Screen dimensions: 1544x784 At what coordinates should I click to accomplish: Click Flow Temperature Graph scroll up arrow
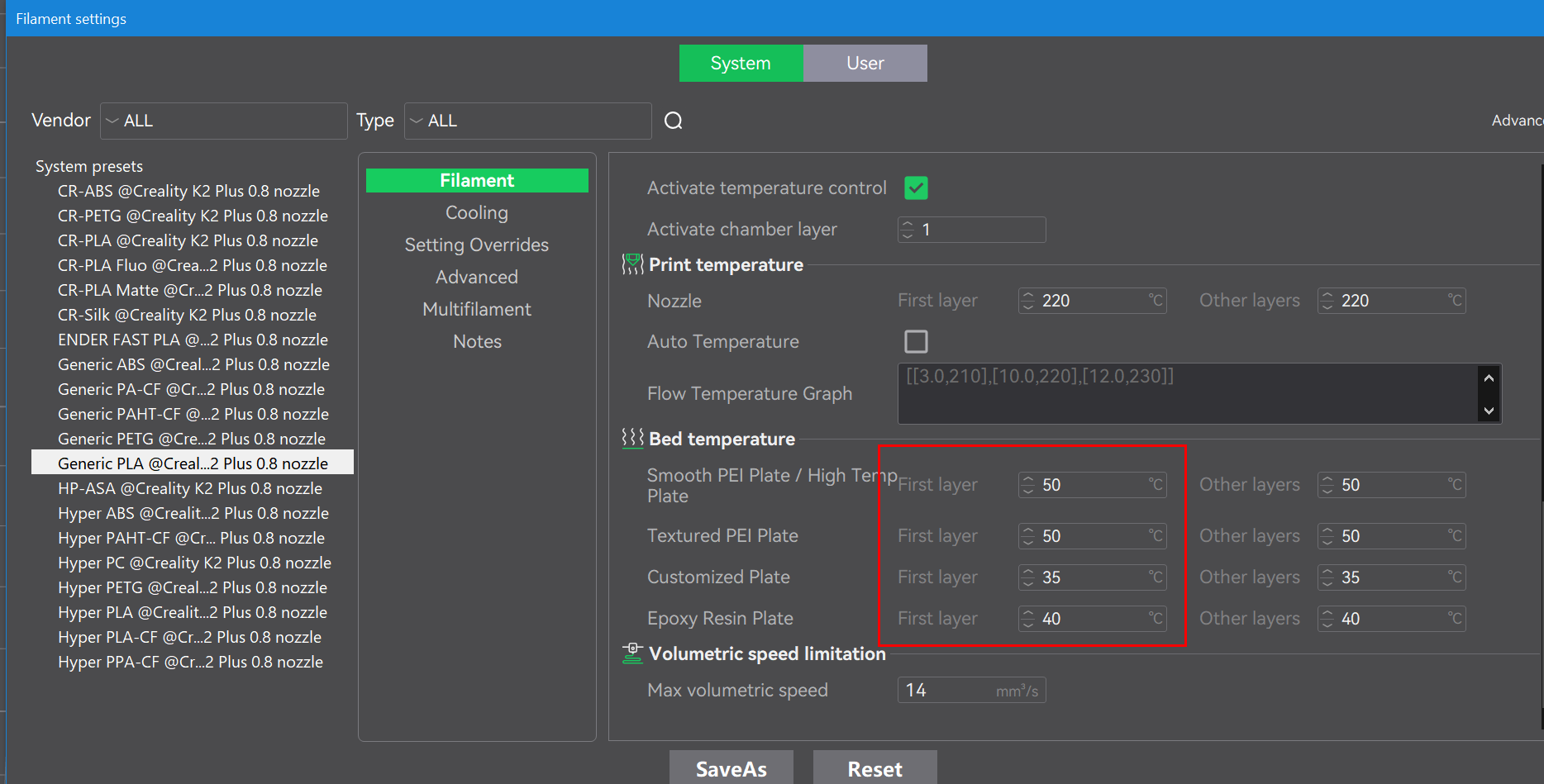1489,378
